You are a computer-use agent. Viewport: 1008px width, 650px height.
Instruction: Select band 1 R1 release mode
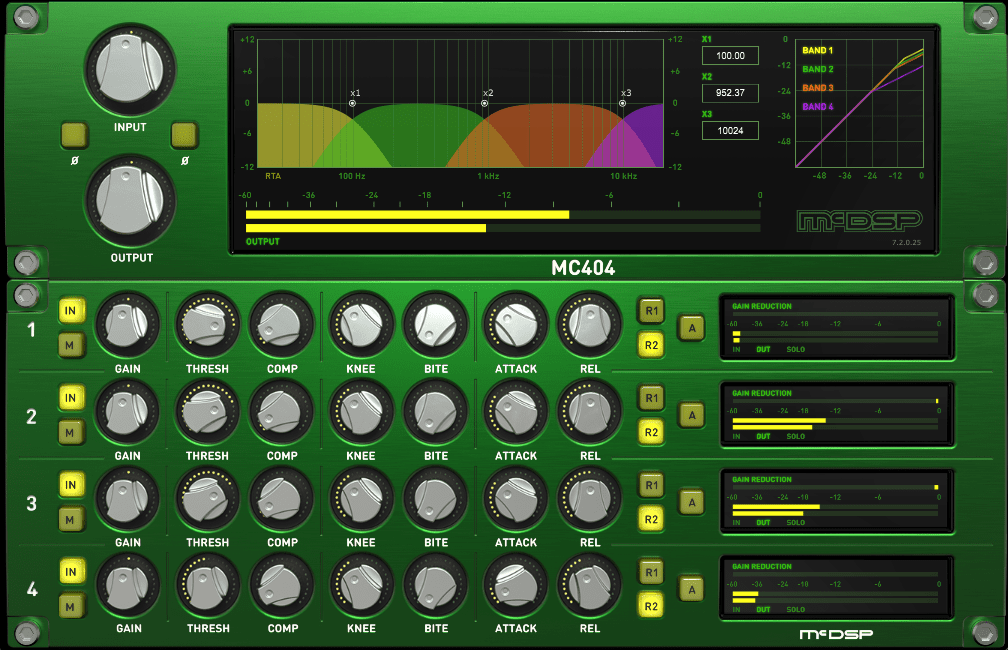click(x=651, y=311)
